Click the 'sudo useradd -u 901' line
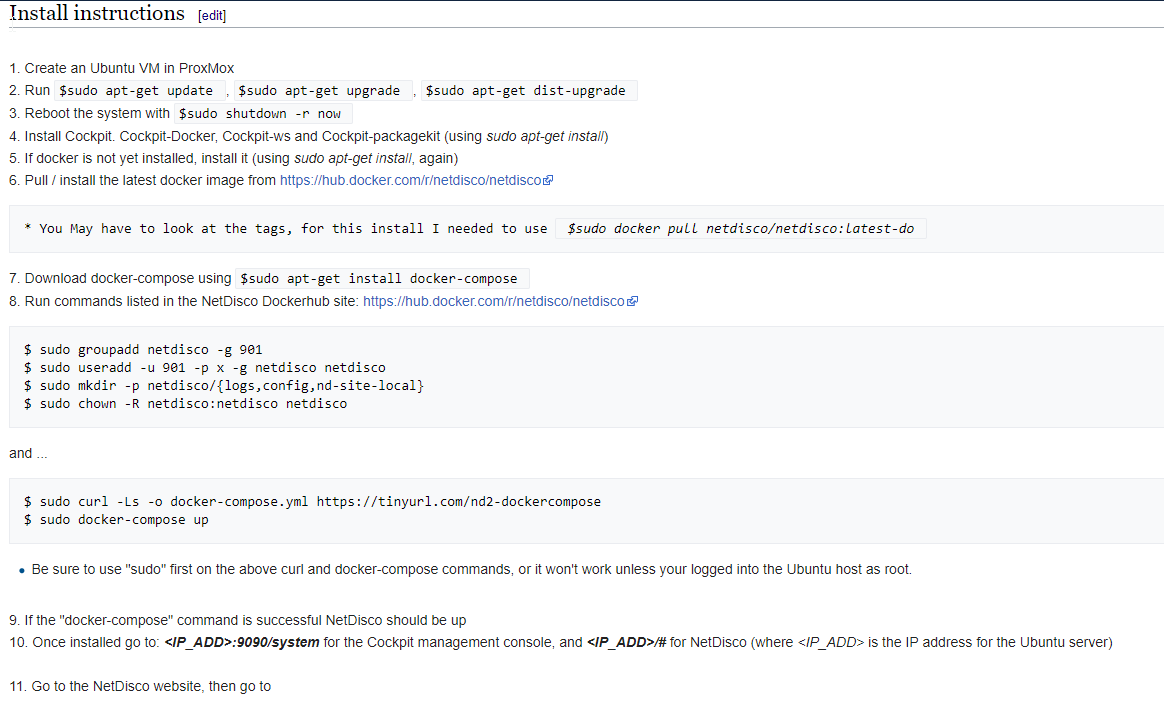Screen dimensions: 1164x705 (205, 367)
